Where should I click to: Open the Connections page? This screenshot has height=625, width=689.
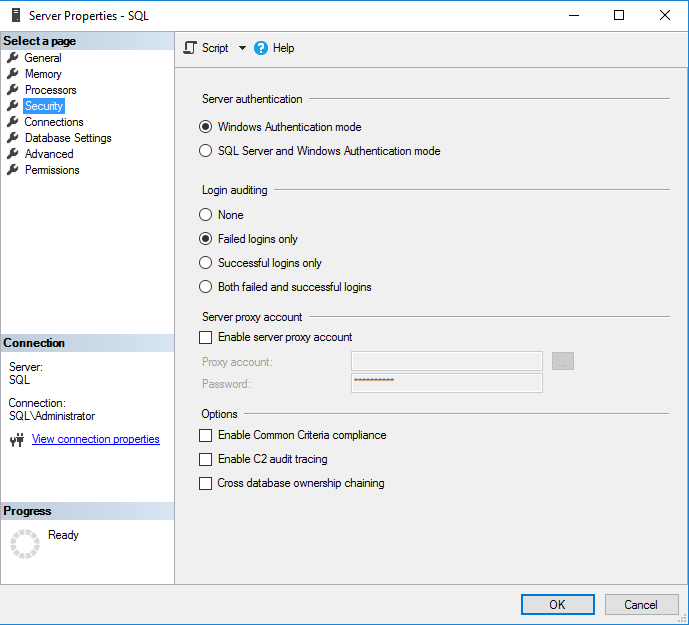54,122
